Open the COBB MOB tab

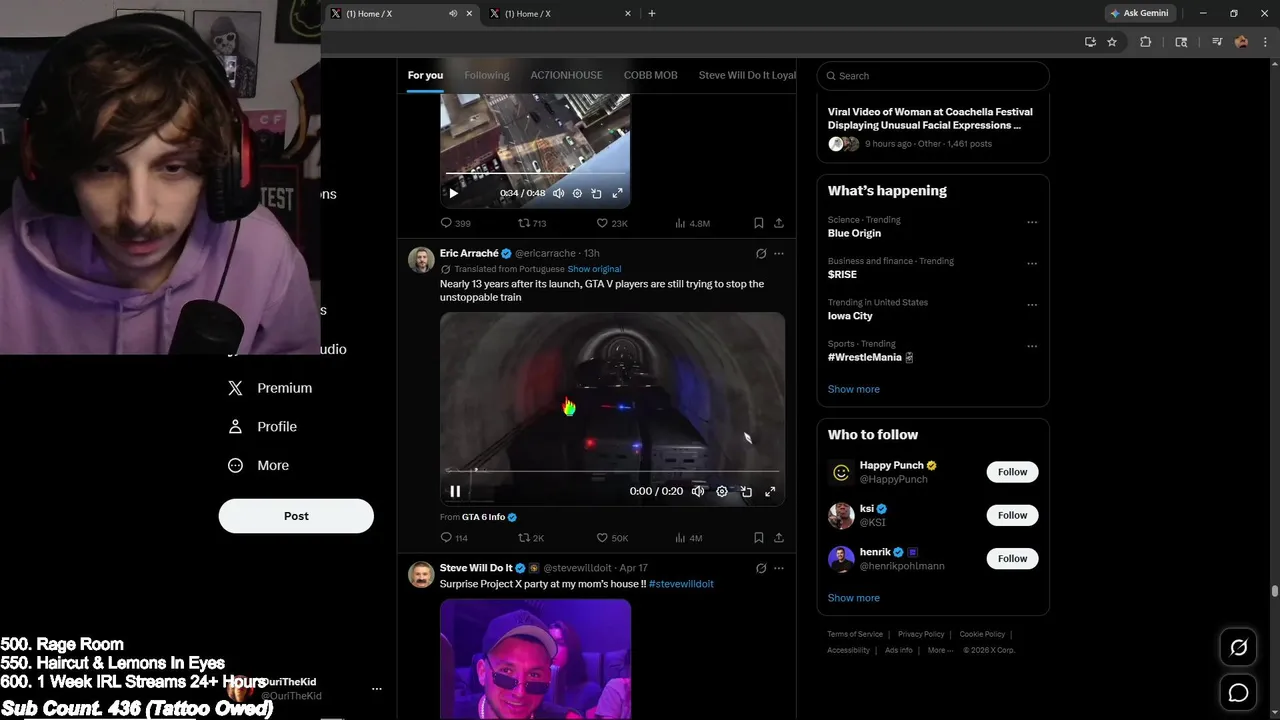pos(651,75)
